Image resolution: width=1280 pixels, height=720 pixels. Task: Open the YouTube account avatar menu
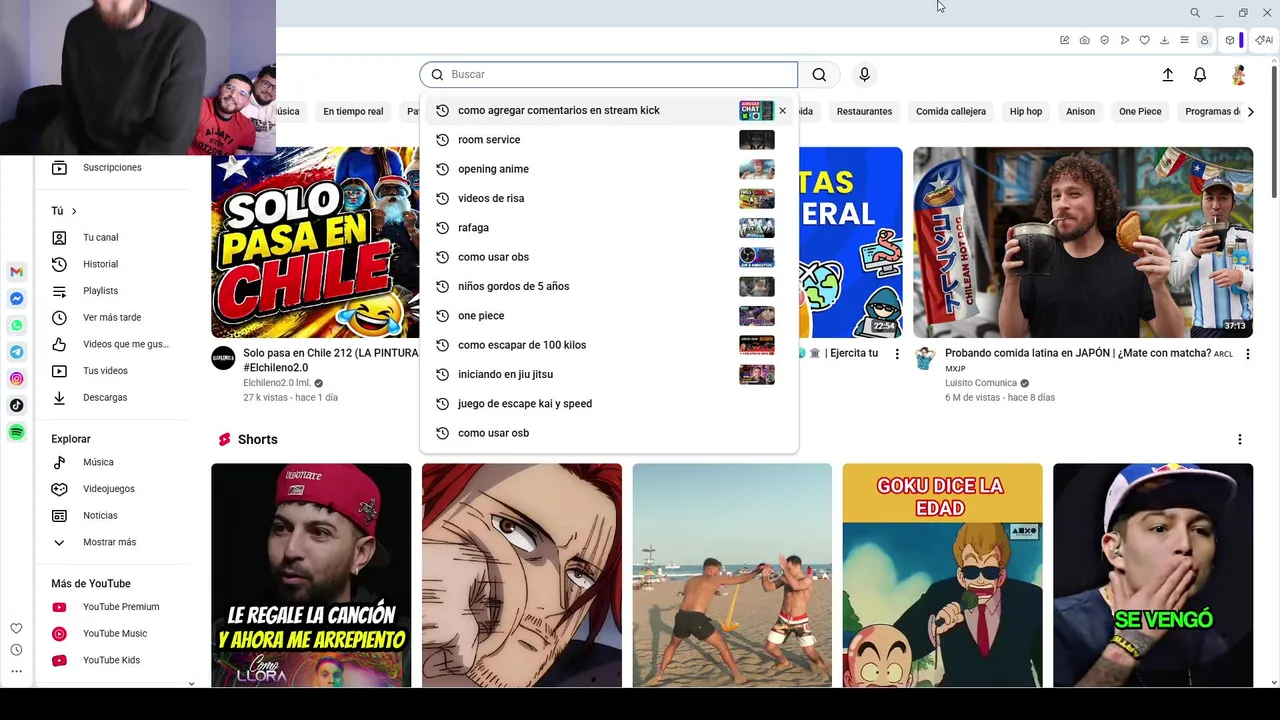point(1238,74)
